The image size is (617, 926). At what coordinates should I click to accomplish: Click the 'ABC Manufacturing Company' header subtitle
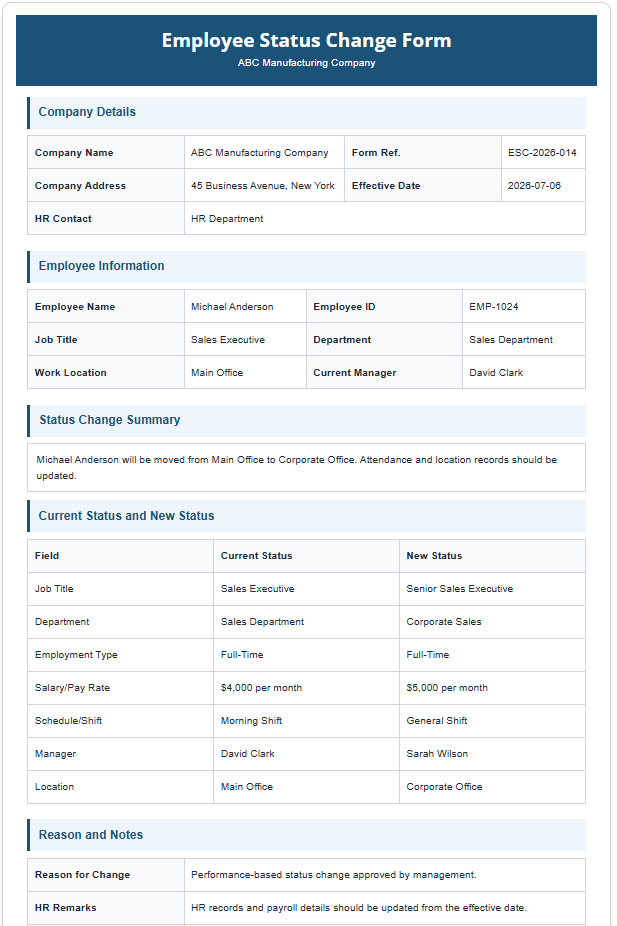coord(306,63)
